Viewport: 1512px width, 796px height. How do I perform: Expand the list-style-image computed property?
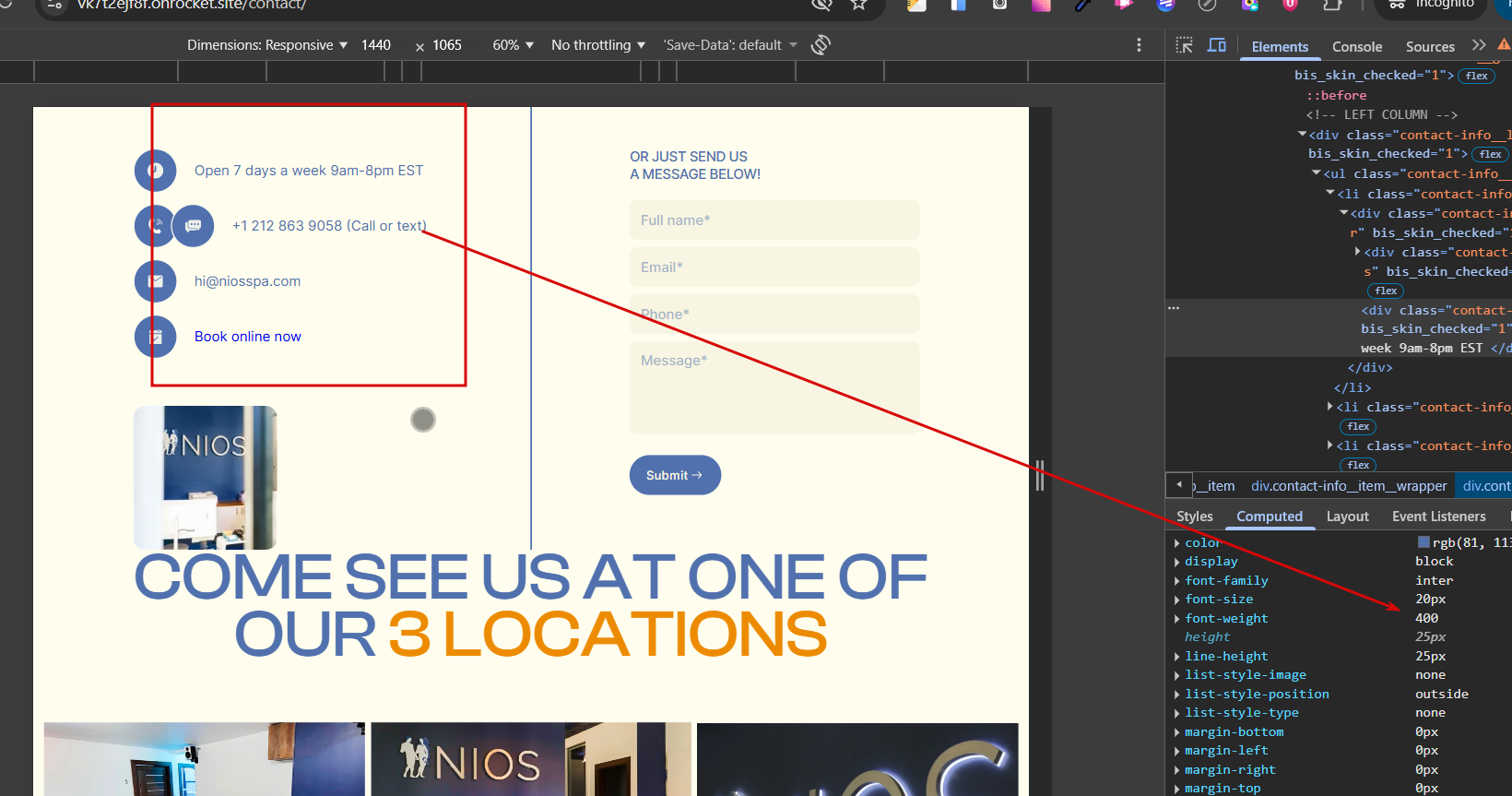pos(1177,675)
